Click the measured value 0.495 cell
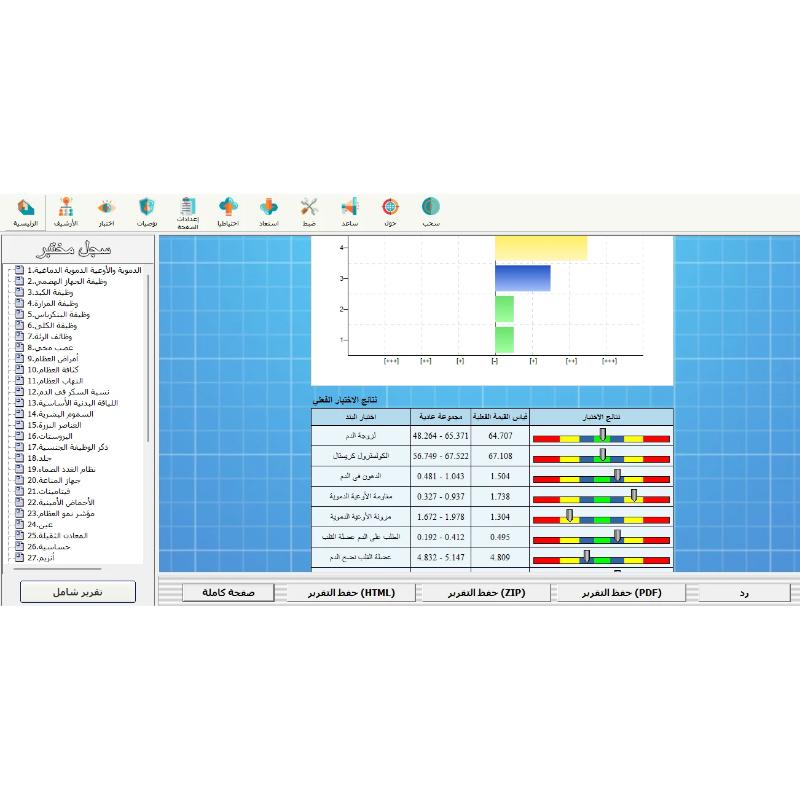The width and height of the screenshot is (800, 800). pos(500,537)
